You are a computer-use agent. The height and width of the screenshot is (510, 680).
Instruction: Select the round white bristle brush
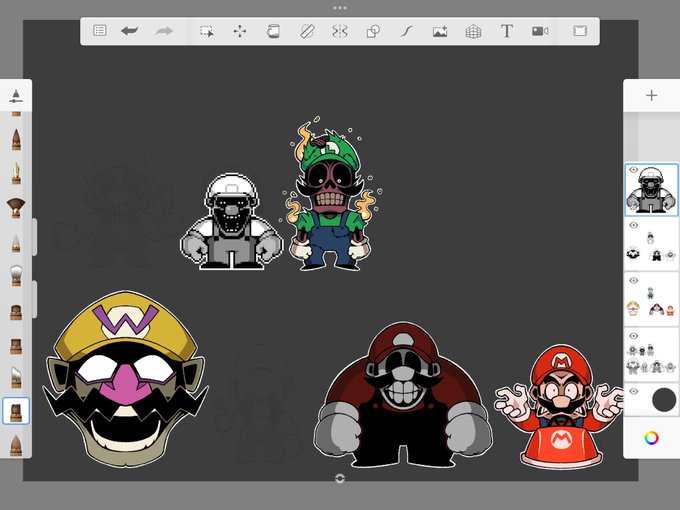(16, 276)
